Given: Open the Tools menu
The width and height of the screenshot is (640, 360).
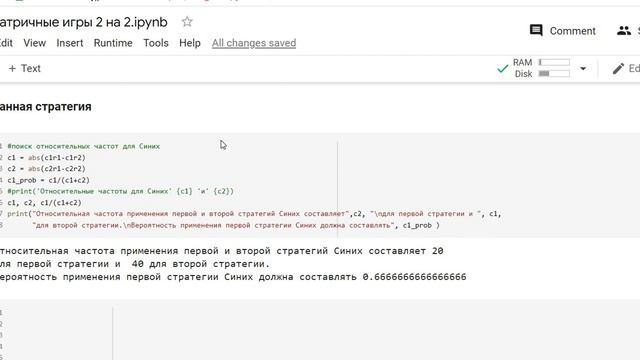Looking at the screenshot, I should (156, 43).
